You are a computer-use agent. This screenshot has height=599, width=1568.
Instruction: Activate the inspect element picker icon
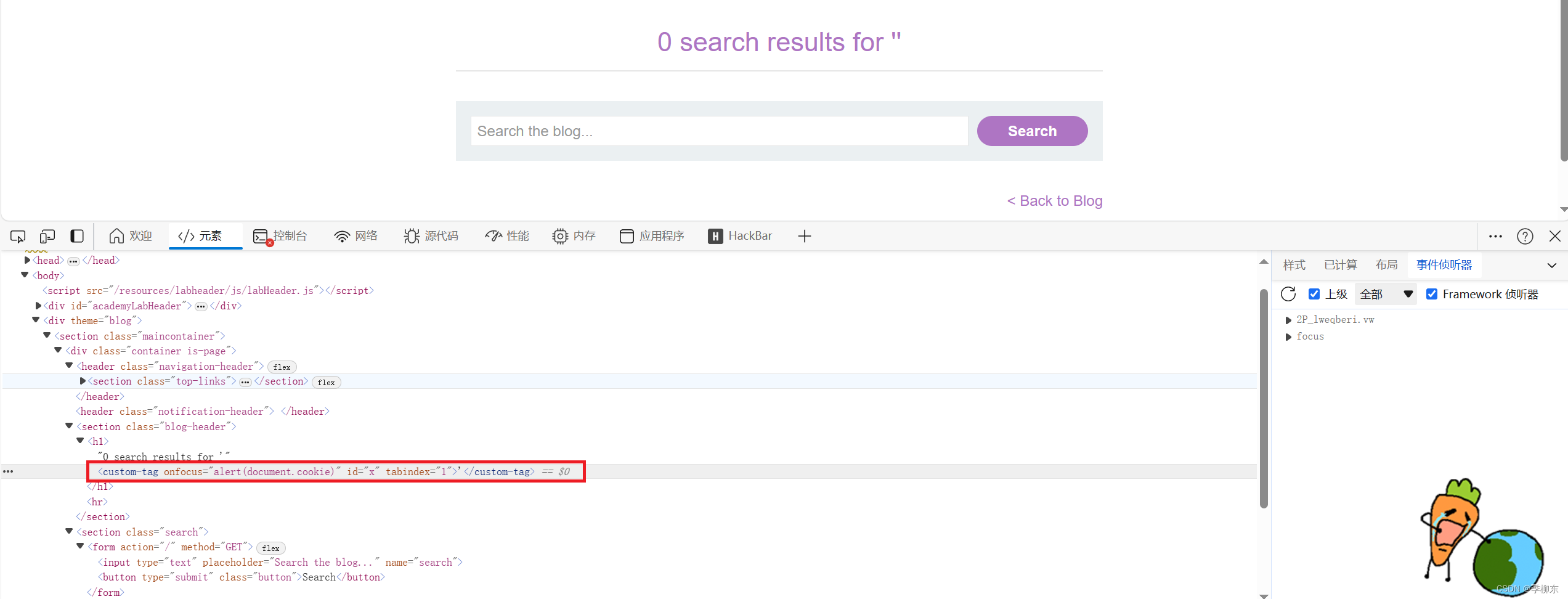click(18, 236)
